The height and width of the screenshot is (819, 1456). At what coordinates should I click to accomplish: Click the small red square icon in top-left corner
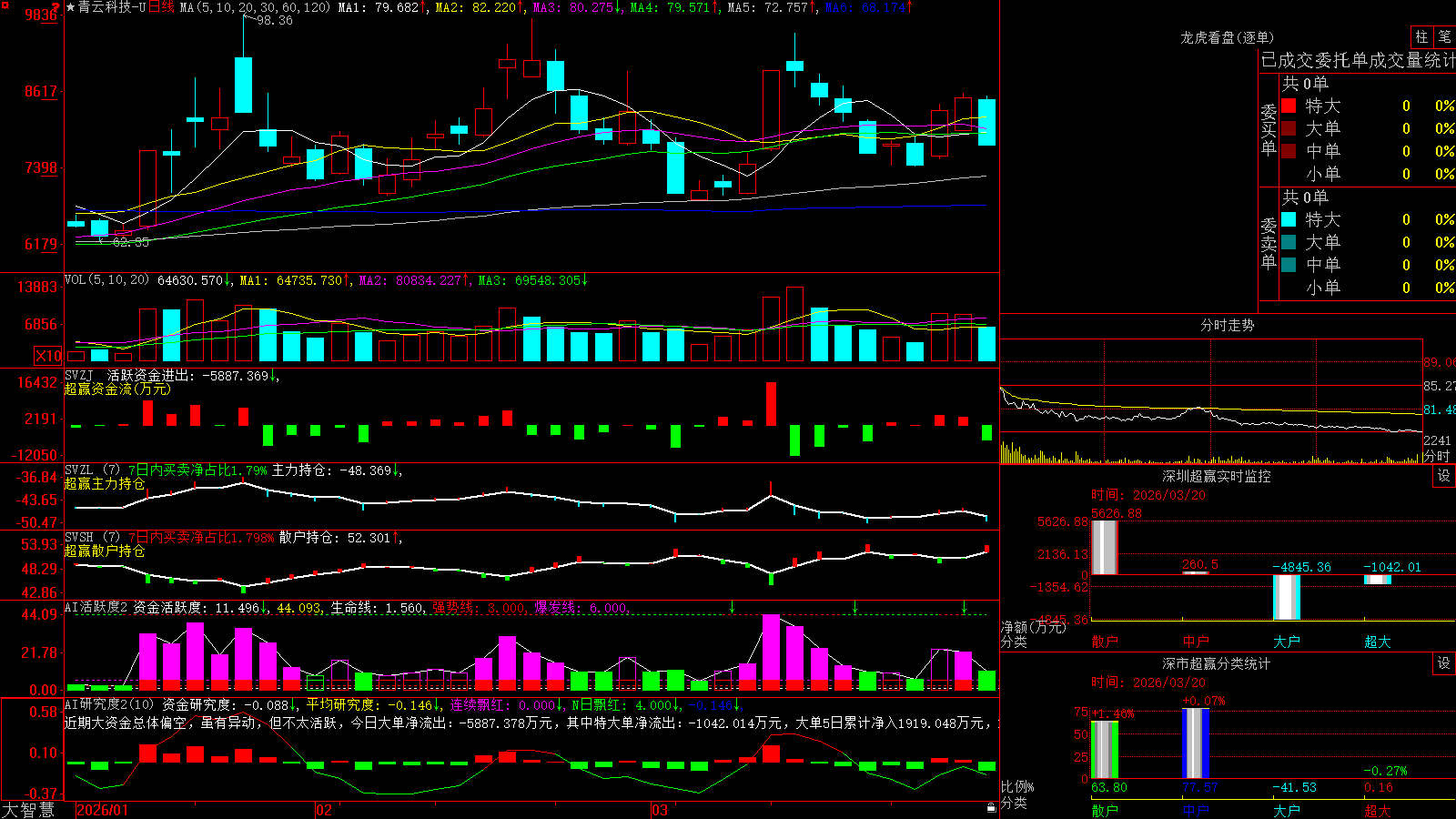point(5,5)
